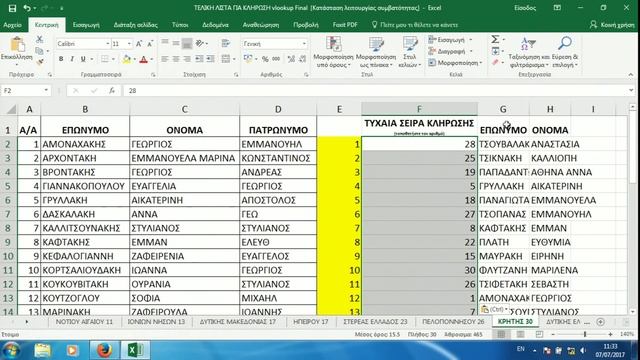The image size is (640, 360).
Task: Apply red font color
Action: tap(143, 60)
